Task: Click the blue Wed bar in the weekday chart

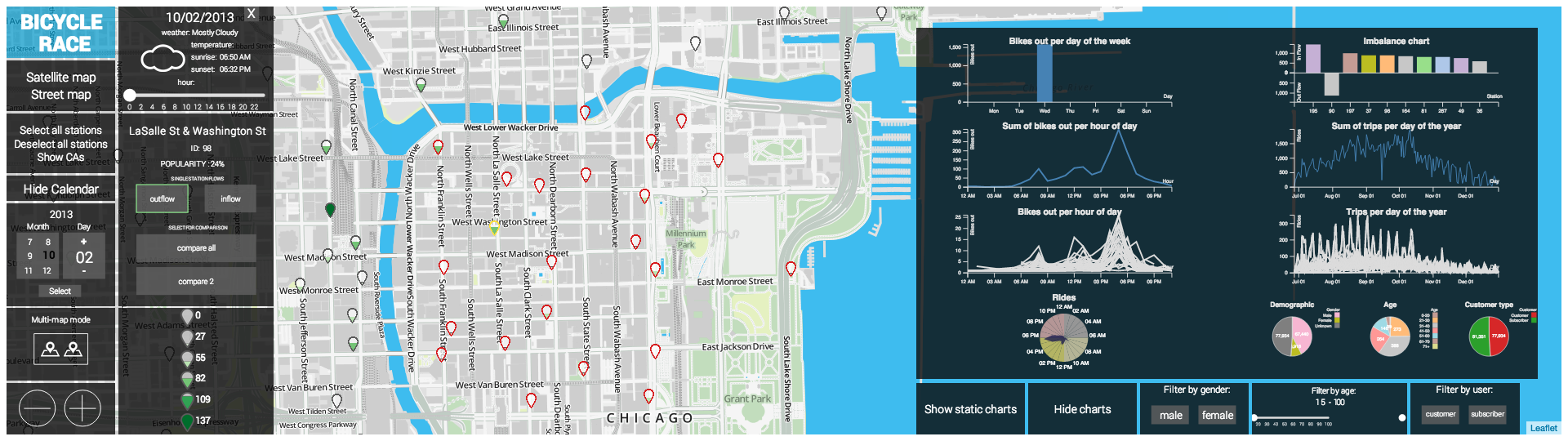Action: click(1045, 73)
